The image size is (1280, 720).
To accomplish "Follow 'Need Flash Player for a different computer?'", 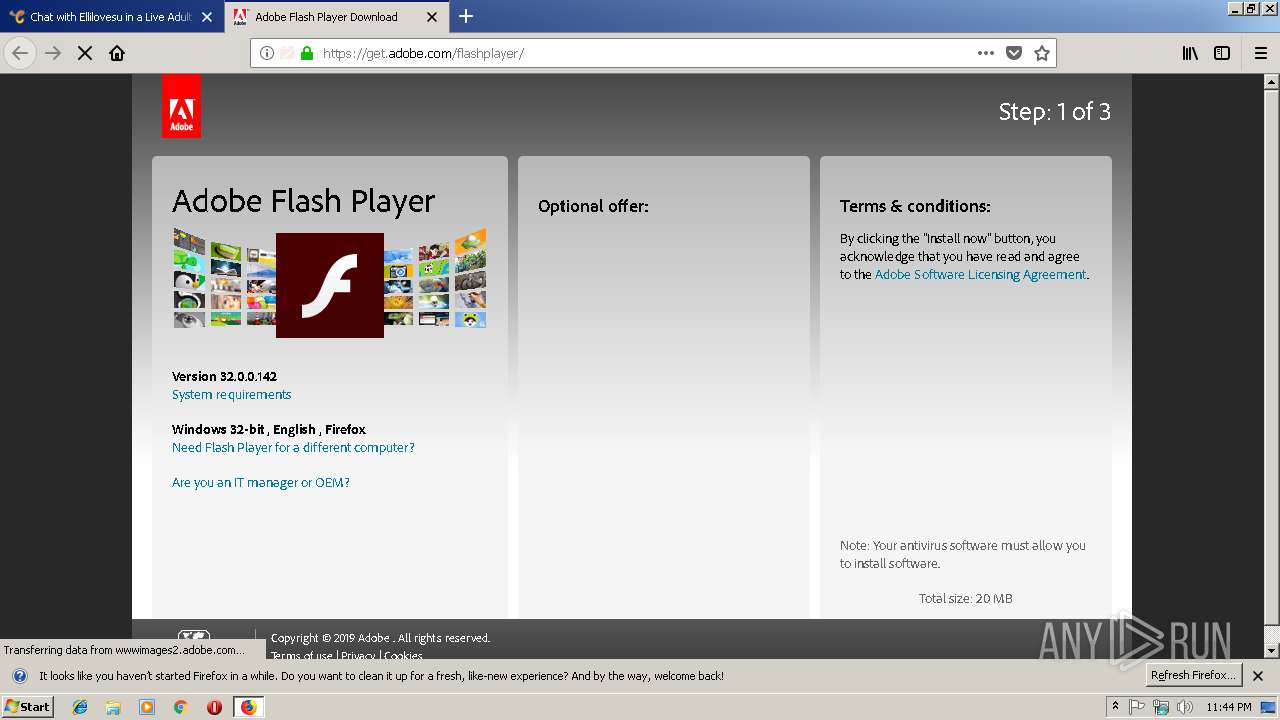I will click(293, 447).
